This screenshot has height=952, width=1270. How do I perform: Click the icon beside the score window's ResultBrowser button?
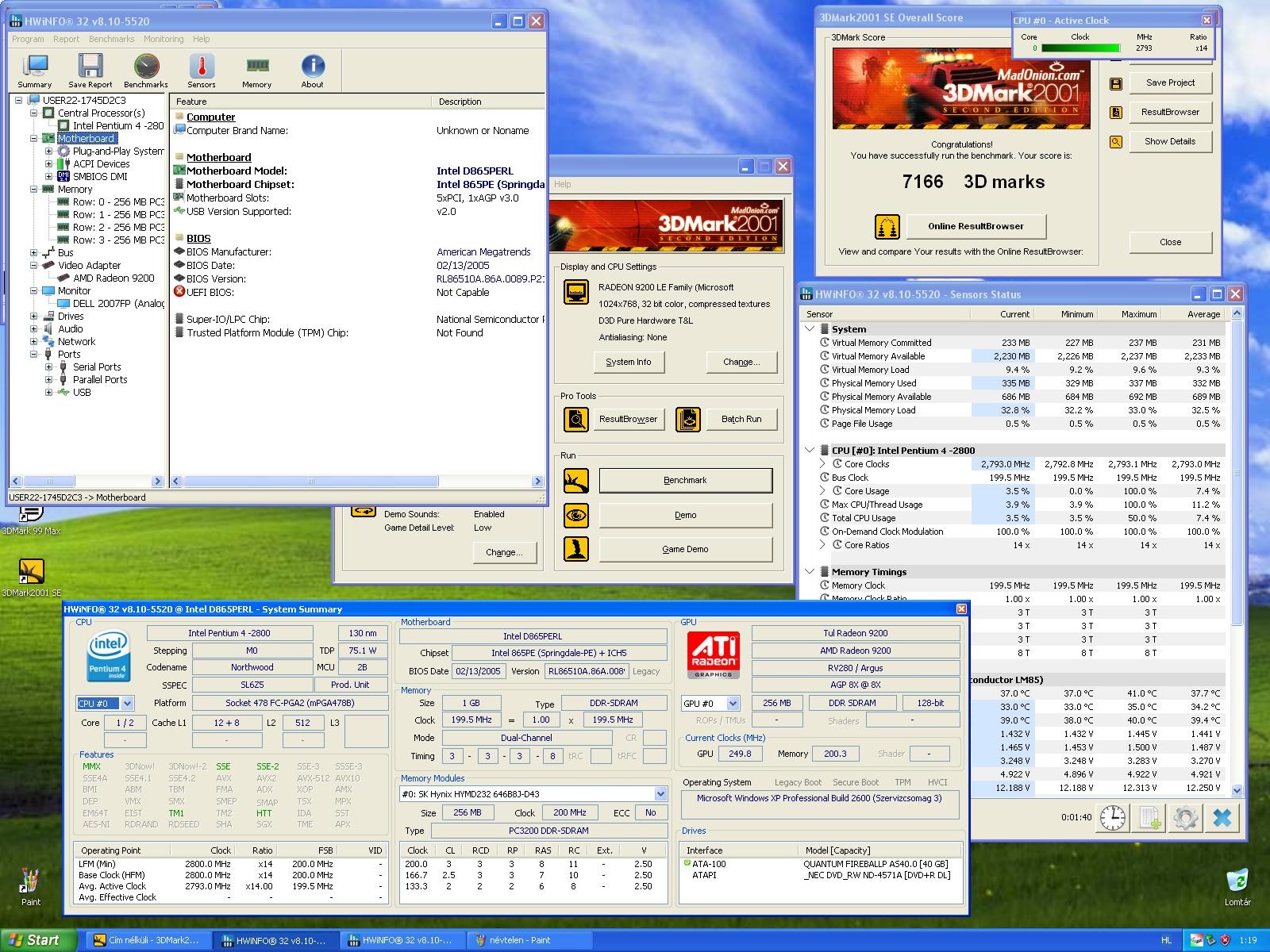pyautogui.click(x=1116, y=113)
